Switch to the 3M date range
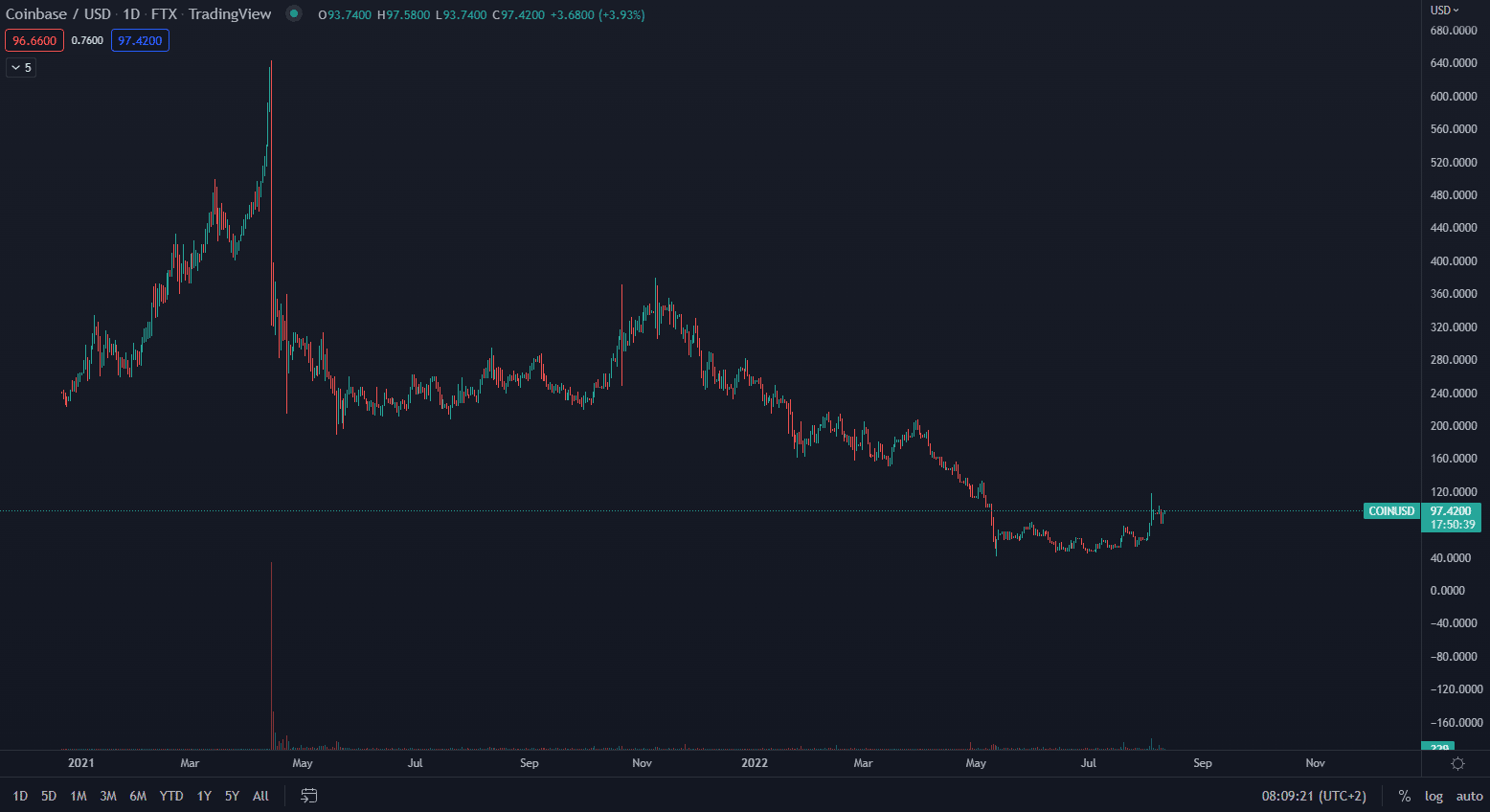Screen dimensions: 1490x812 coord(108,796)
